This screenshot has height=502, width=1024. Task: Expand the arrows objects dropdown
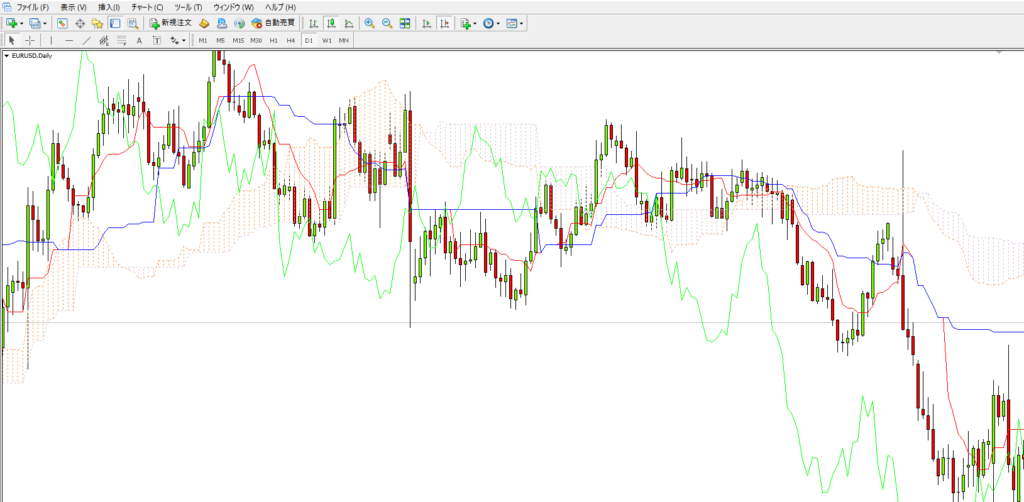point(185,40)
